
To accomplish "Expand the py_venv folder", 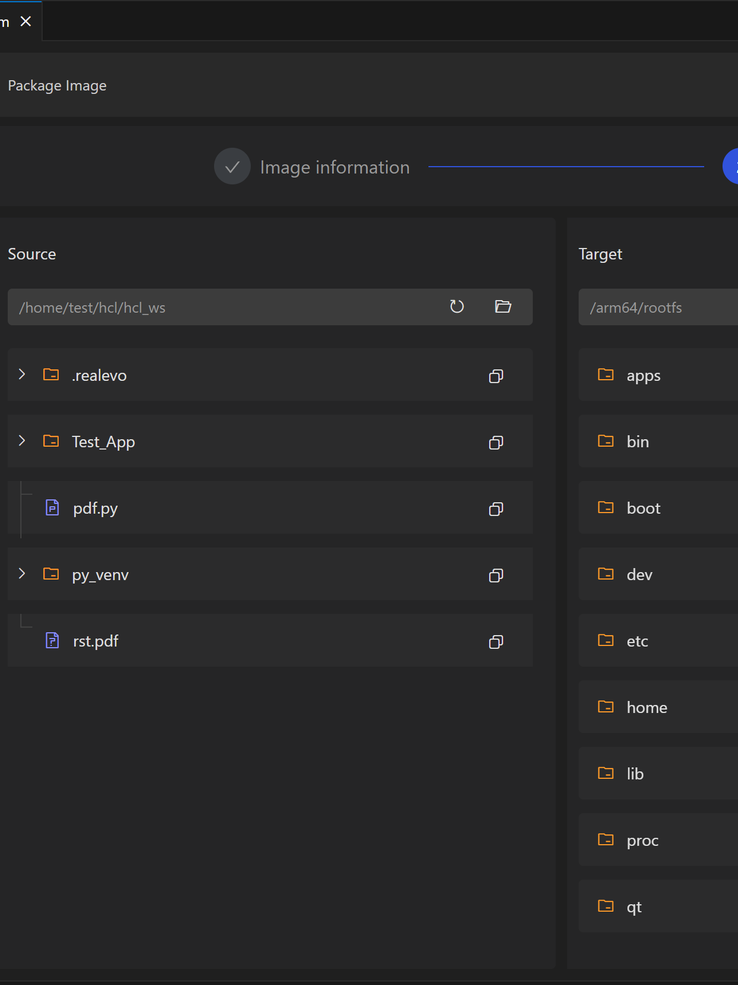I will pos(22,574).
